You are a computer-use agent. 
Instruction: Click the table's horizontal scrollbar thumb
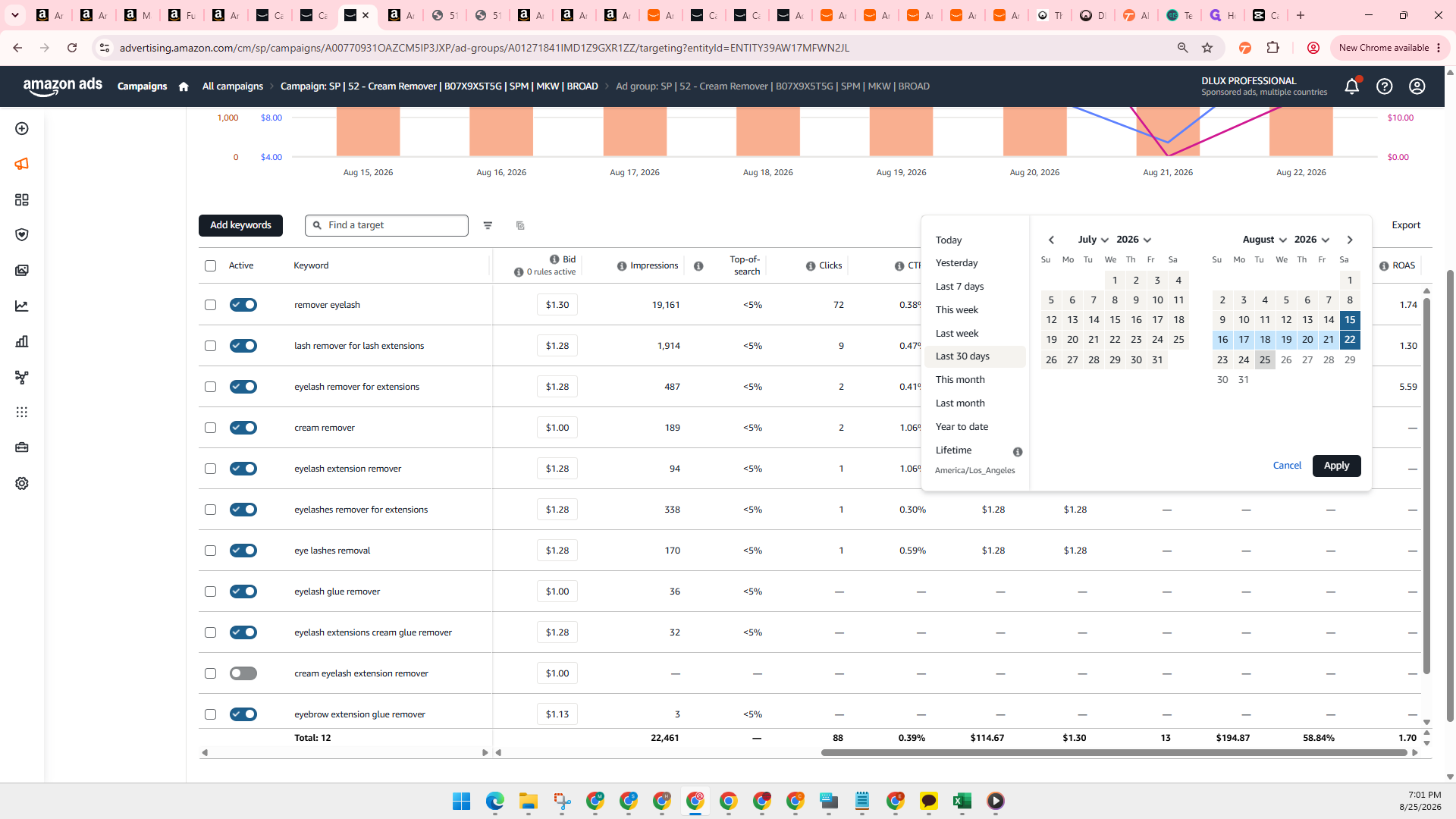(x=1114, y=753)
